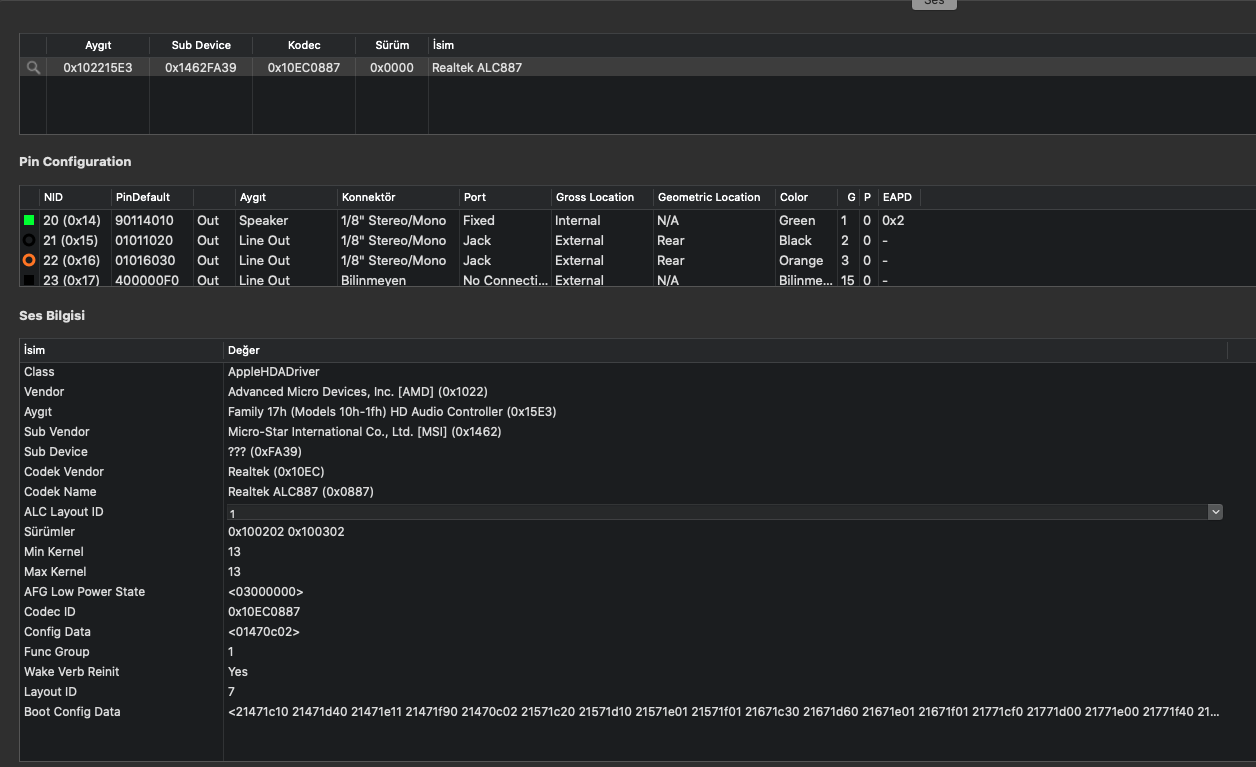Sort by the Kodec column header
Image resolution: width=1256 pixels, height=767 pixels.
[303, 45]
